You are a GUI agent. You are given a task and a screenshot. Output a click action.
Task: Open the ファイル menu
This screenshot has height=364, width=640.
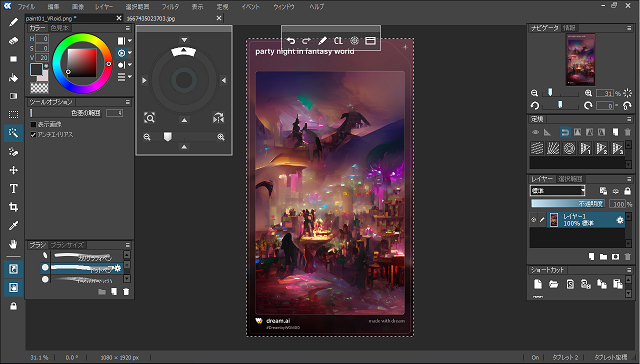[x=26, y=7]
